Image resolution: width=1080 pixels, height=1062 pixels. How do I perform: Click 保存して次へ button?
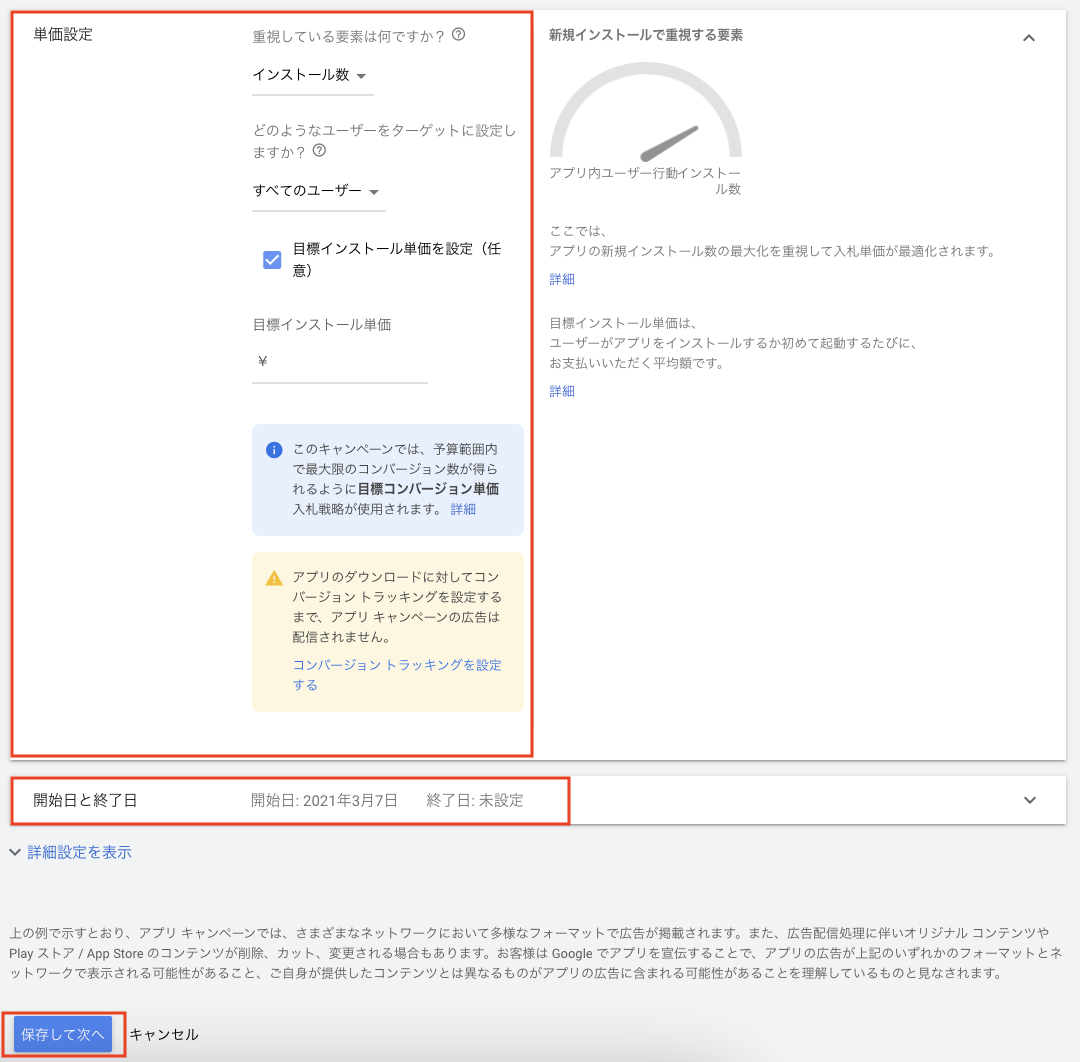point(63,1034)
